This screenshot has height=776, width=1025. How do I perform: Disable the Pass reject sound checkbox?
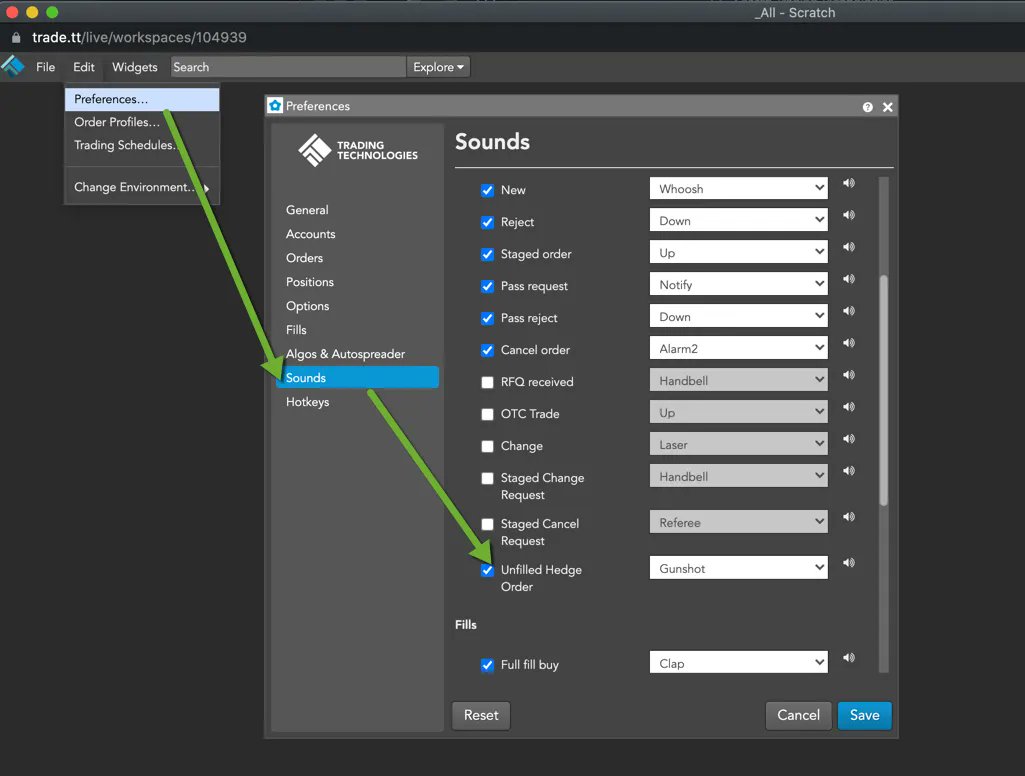tap(487, 318)
